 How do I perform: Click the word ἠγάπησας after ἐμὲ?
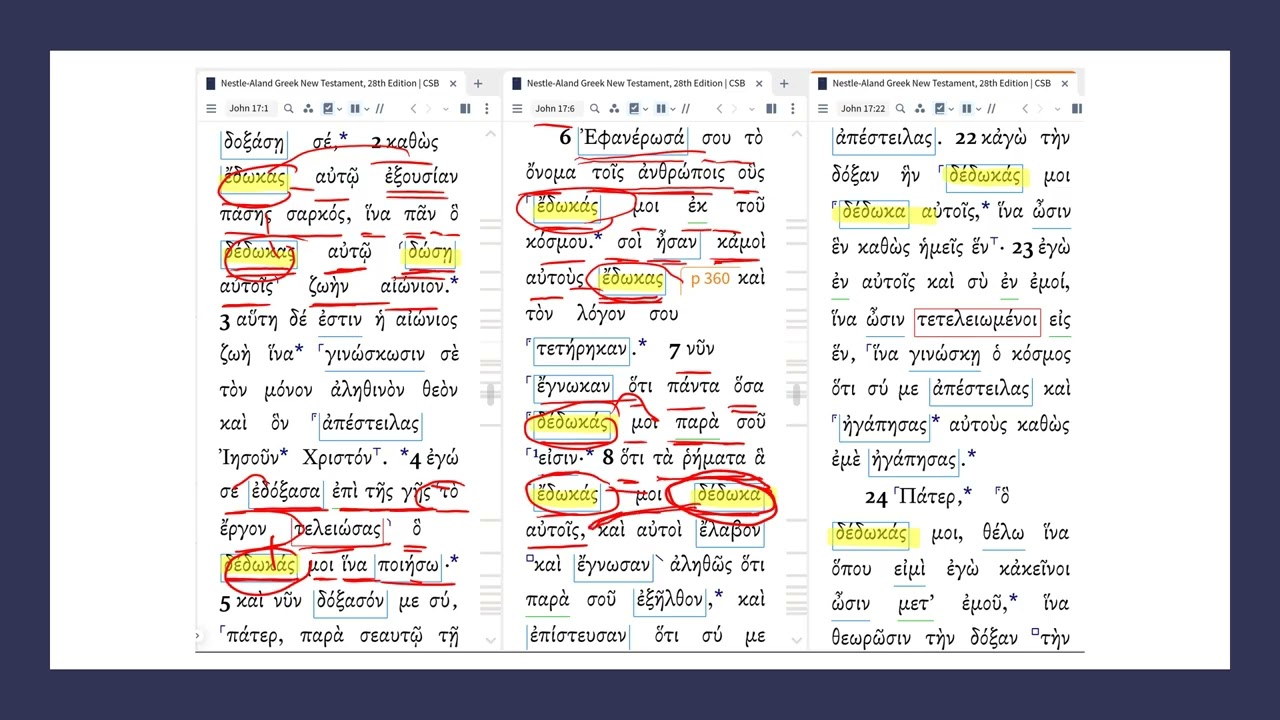(x=914, y=460)
